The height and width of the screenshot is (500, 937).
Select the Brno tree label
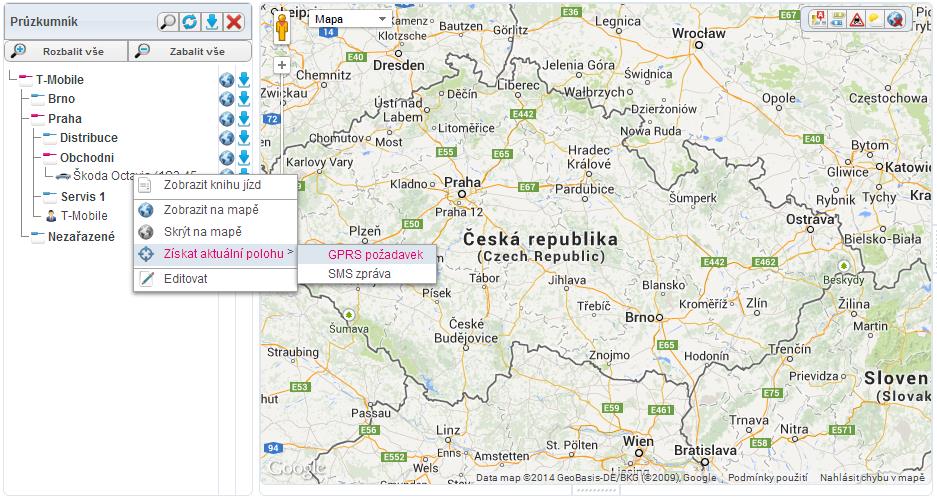point(62,99)
